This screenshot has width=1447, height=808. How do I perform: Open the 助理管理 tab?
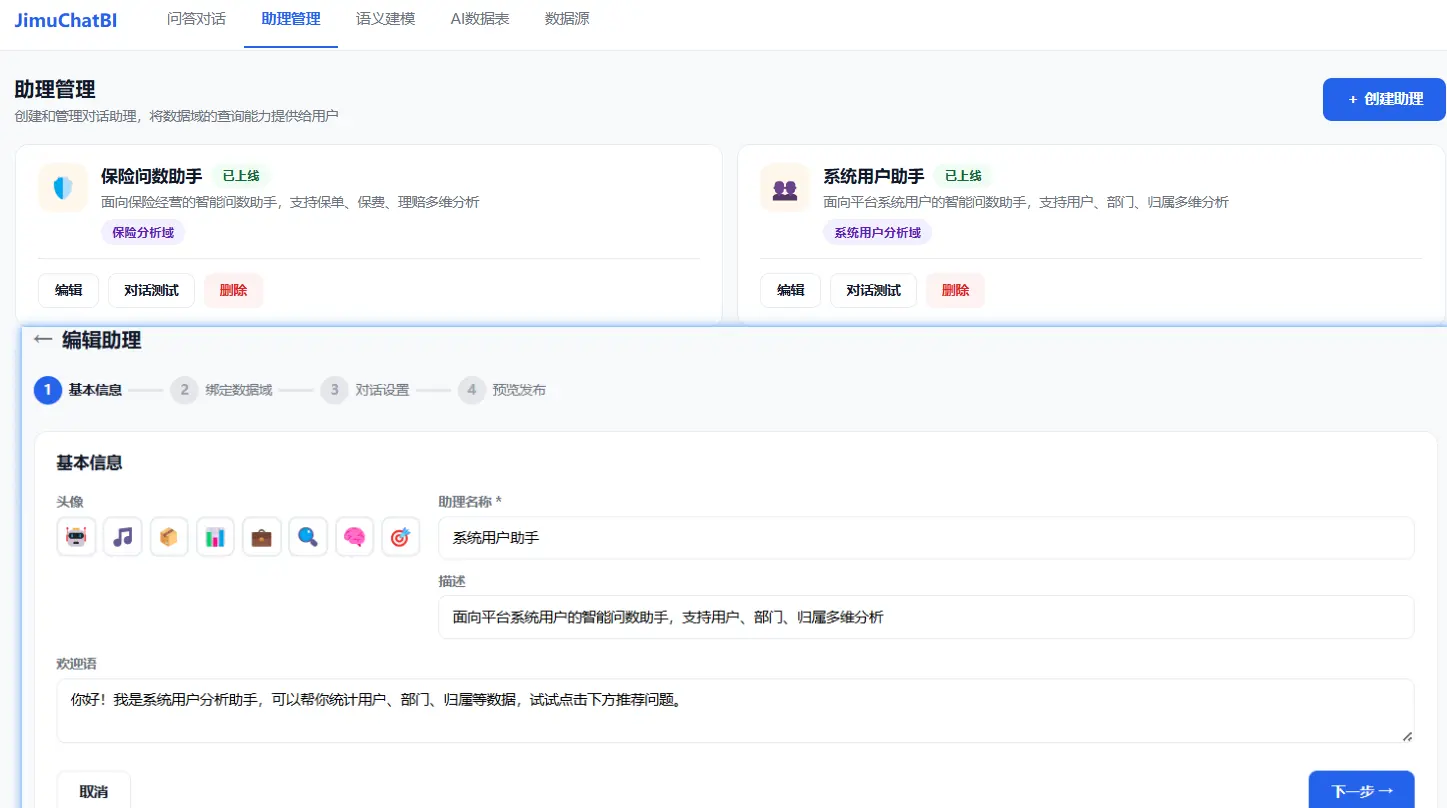291,19
